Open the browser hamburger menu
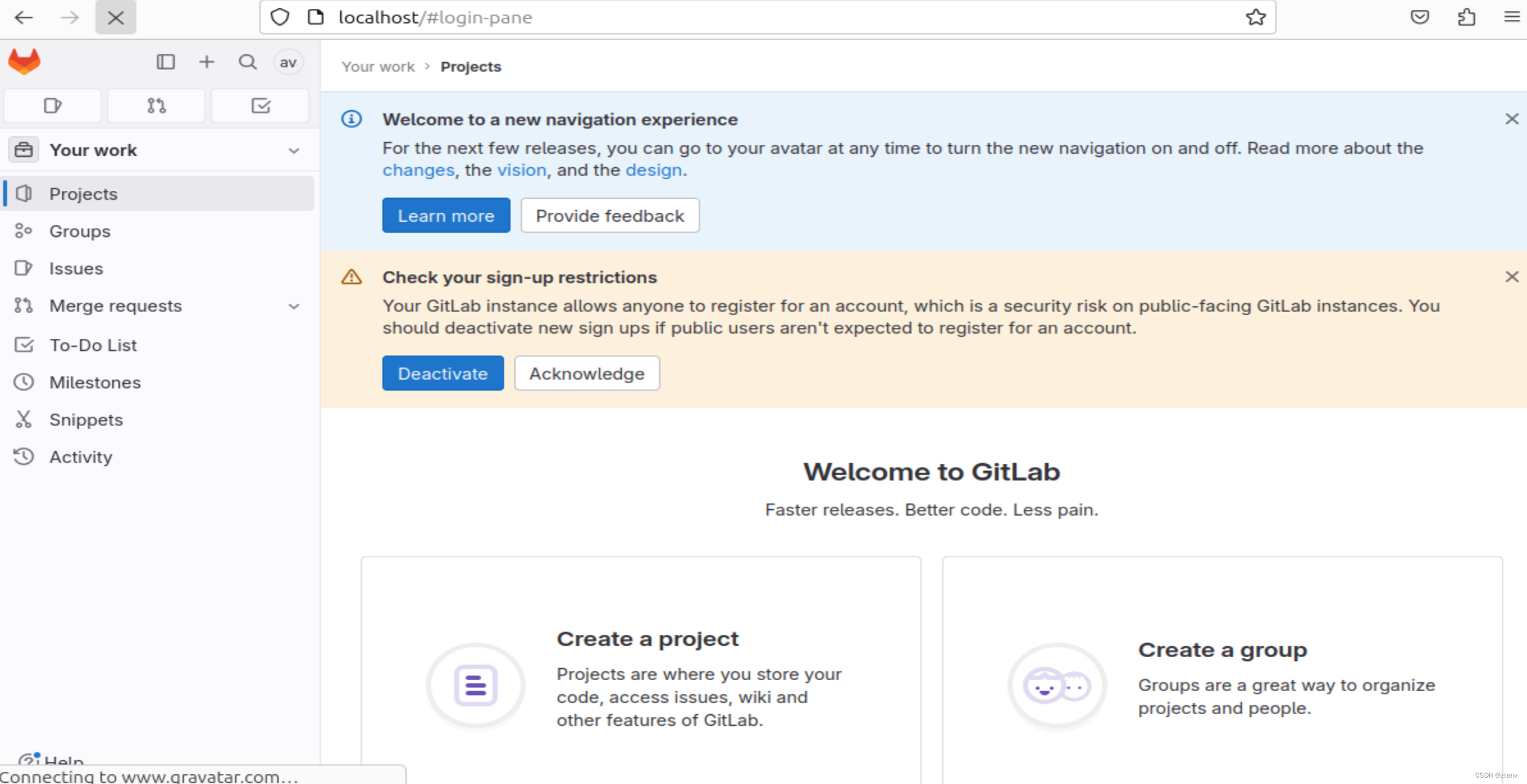The height and width of the screenshot is (784, 1527). pyautogui.click(x=1512, y=17)
